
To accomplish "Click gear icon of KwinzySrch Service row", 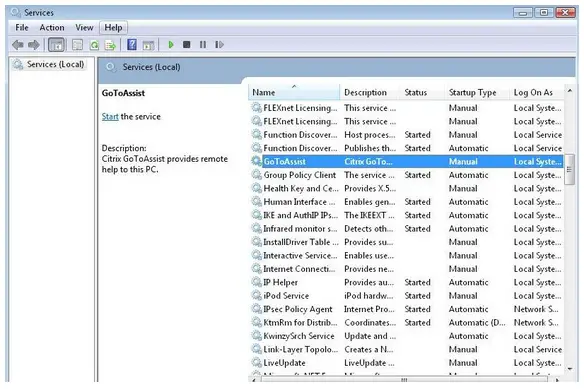I will [256, 335].
